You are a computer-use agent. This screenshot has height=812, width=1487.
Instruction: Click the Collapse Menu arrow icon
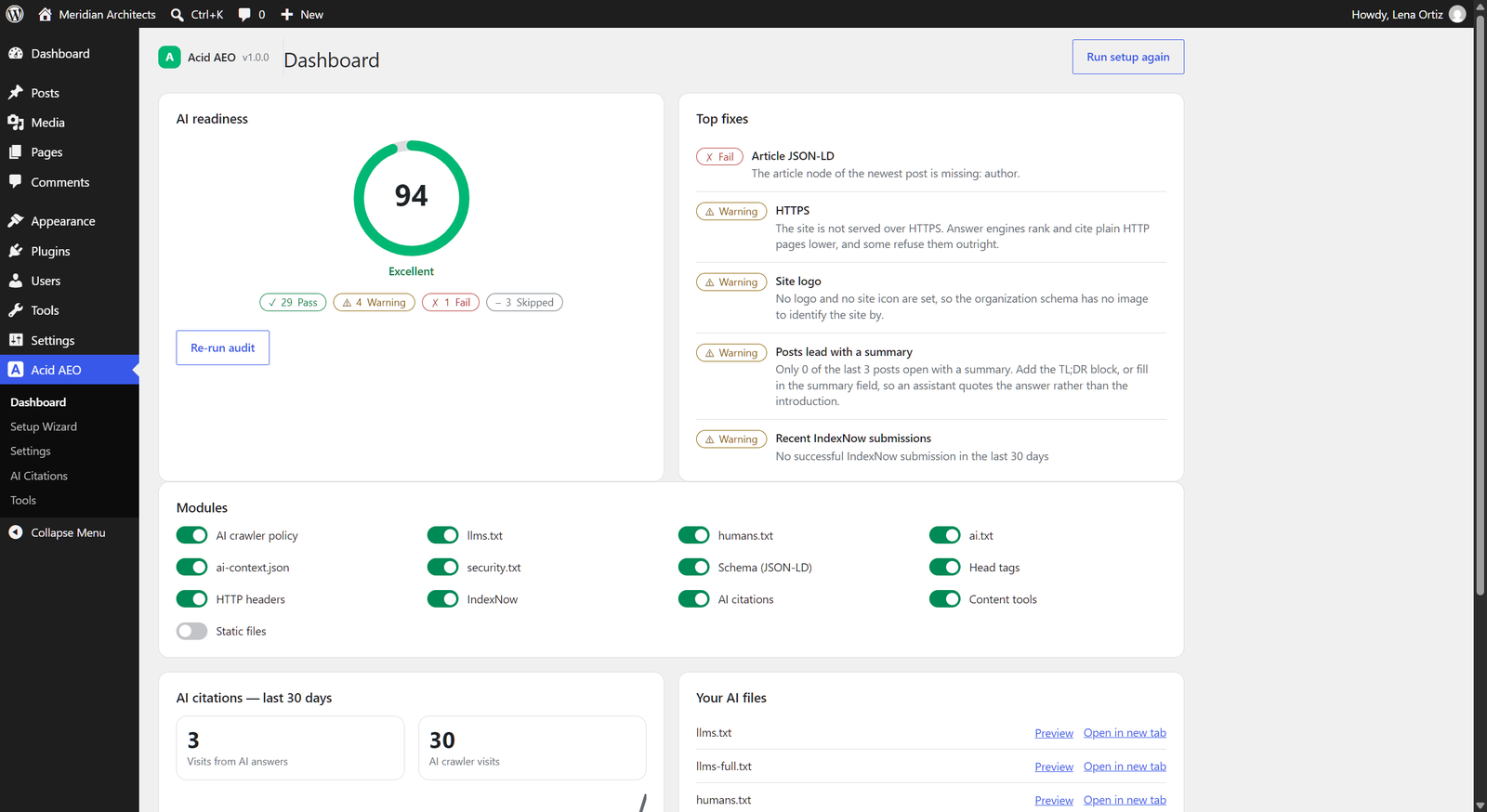[16, 532]
